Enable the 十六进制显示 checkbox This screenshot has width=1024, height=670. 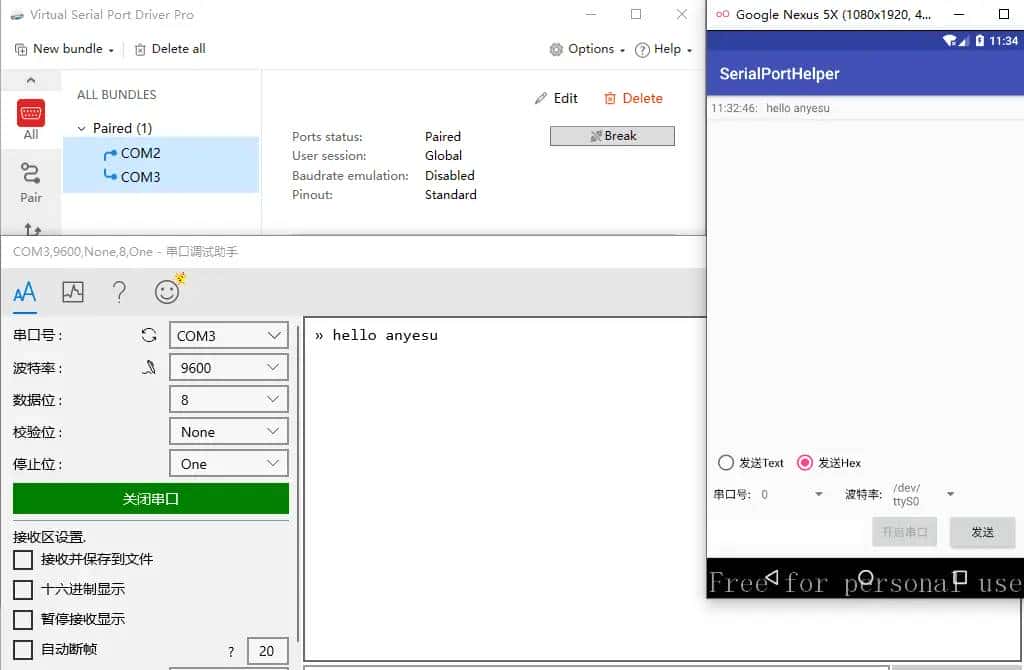[23, 589]
